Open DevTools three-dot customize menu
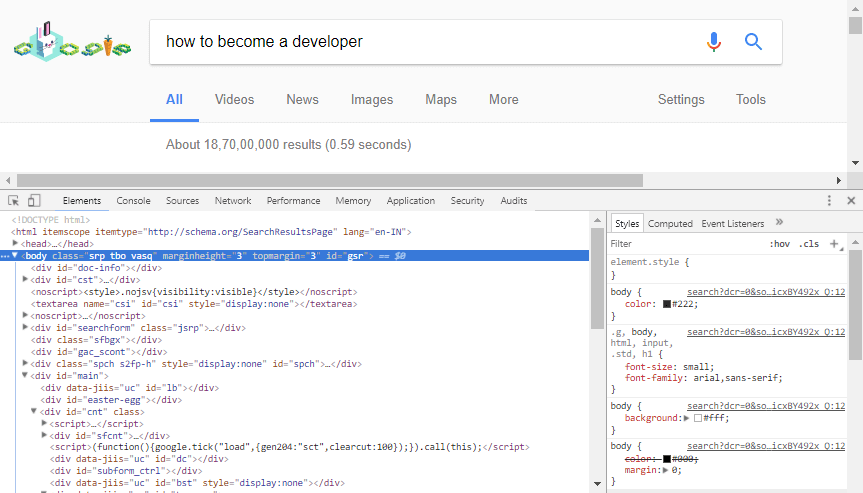The height and width of the screenshot is (493, 863). (829, 201)
